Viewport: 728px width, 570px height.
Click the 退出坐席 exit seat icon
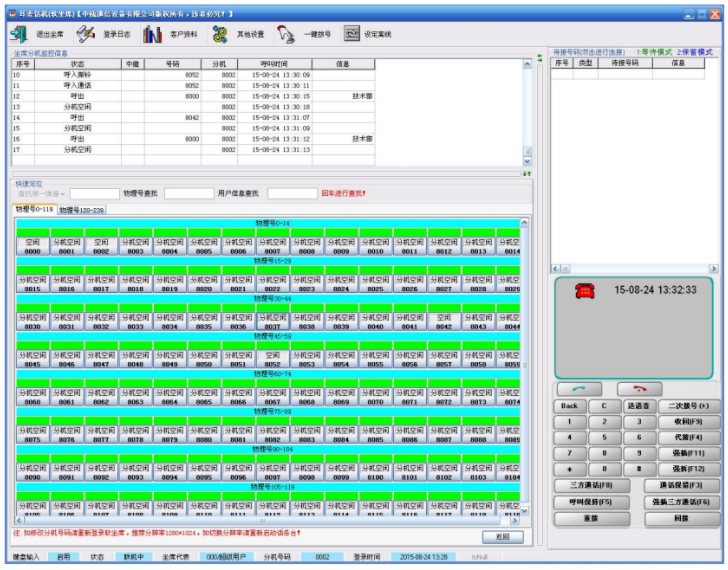point(19,34)
